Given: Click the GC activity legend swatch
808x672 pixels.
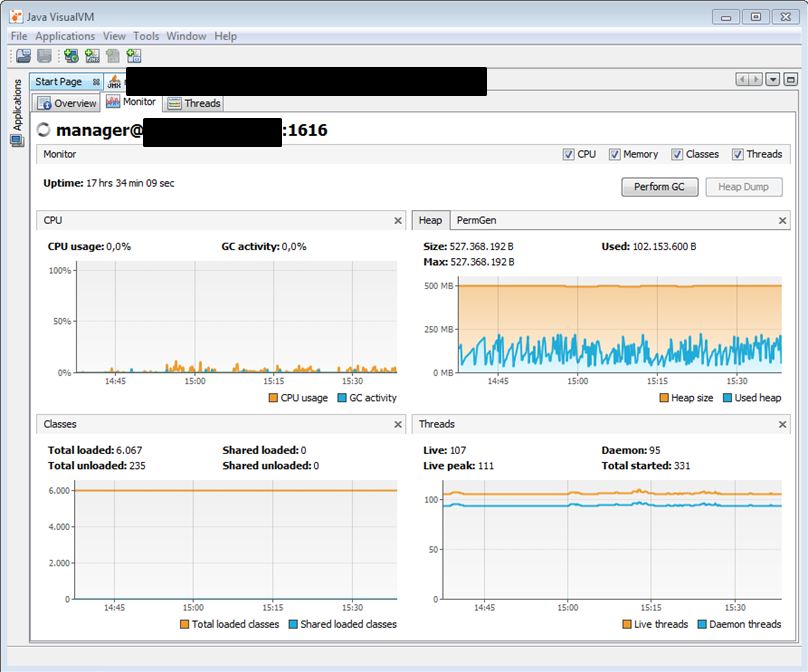Looking at the screenshot, I should [342, 398].
